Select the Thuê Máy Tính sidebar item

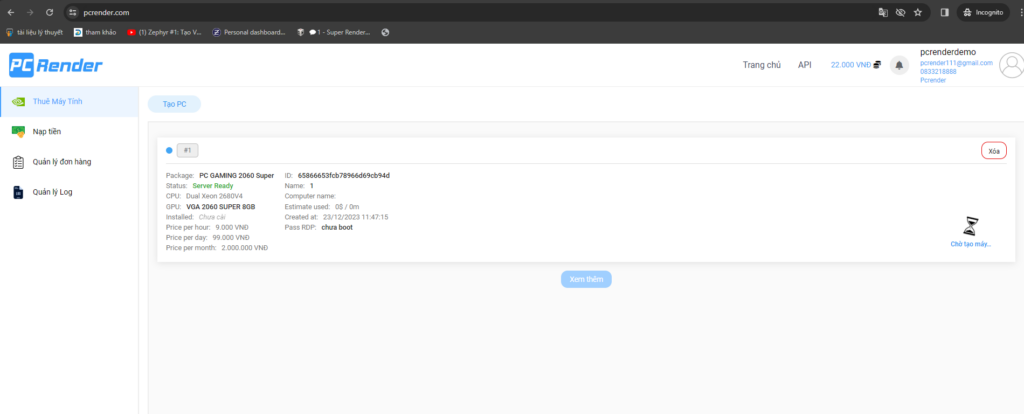point(69,101)
